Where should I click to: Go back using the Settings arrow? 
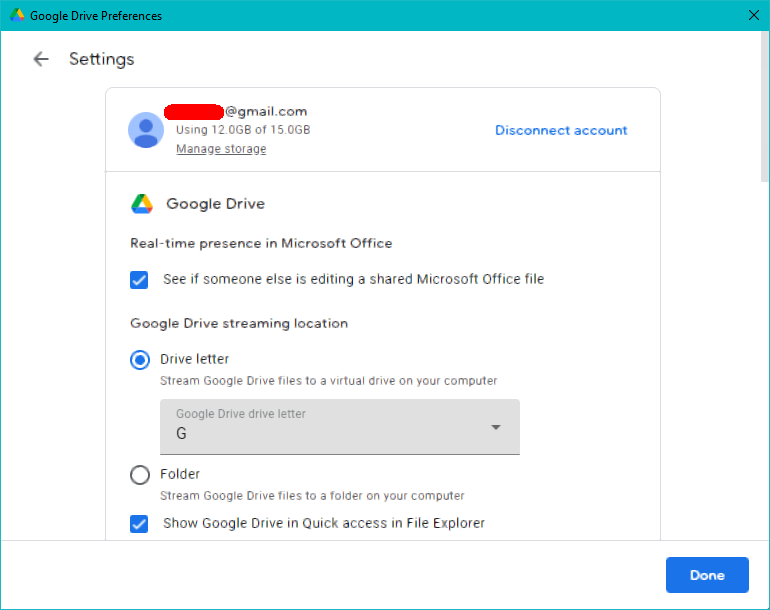tap(41, 59)
